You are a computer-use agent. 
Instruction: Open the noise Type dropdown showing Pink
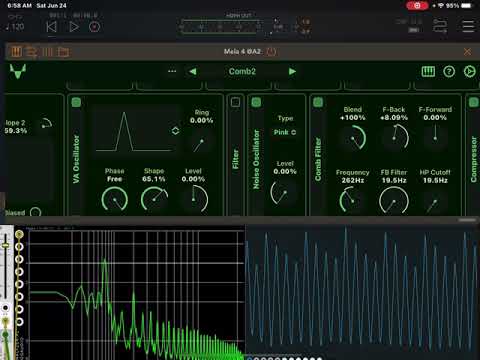point(285,132)
